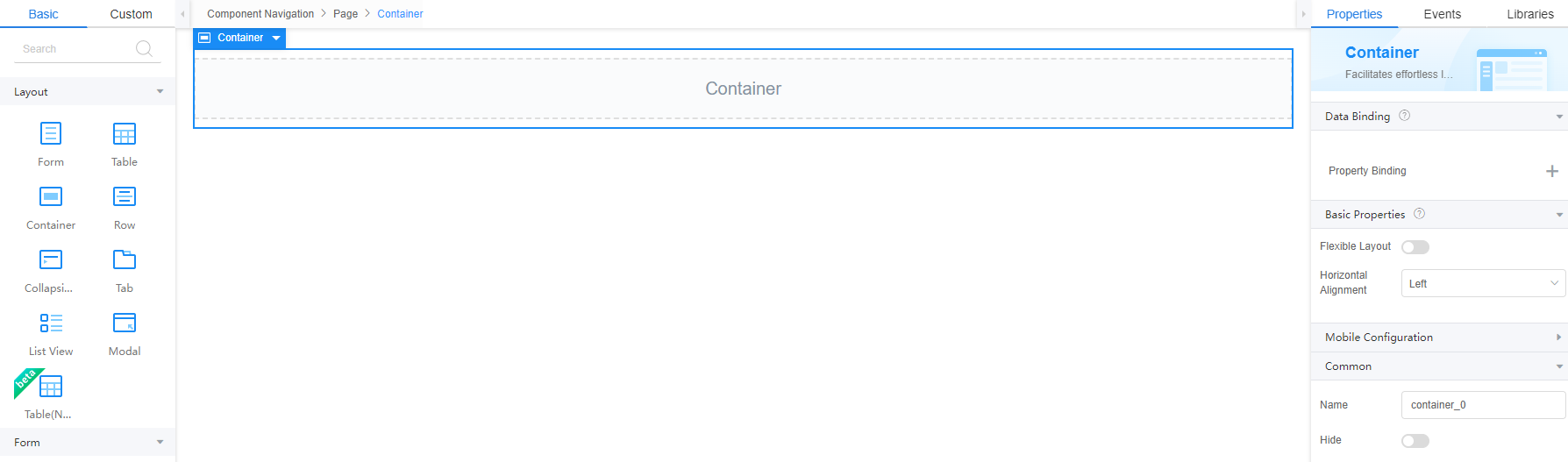Open the Libraries tab
This screenshot has width=1568, height=462.
[1529, 14]
